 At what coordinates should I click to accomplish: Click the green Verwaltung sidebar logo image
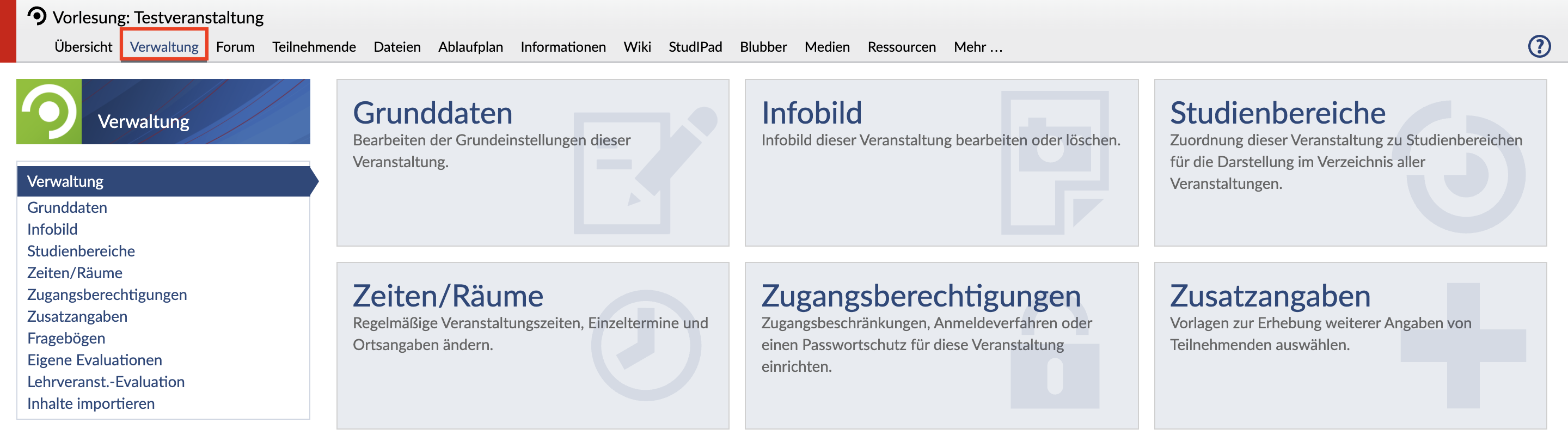(48, 111)
